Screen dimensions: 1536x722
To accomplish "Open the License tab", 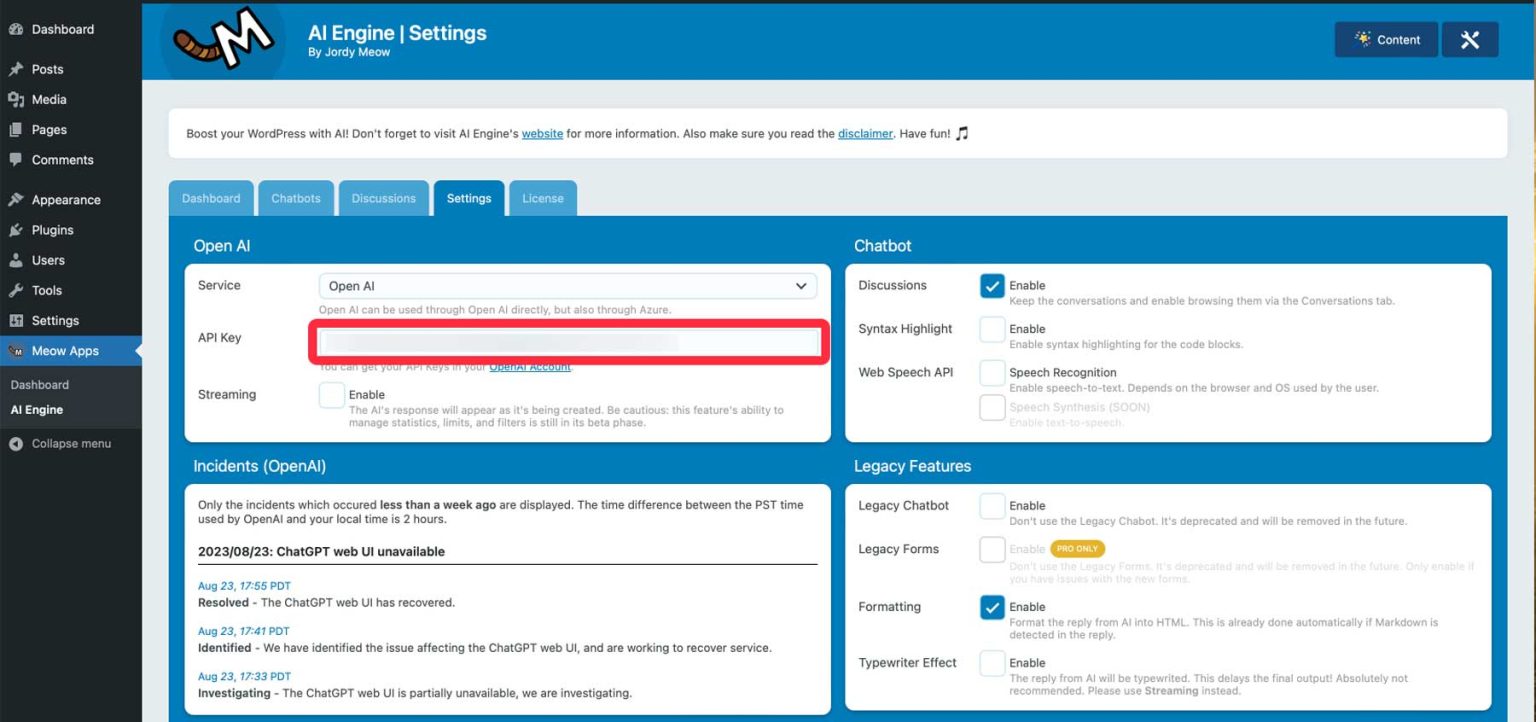I will 543,198.
